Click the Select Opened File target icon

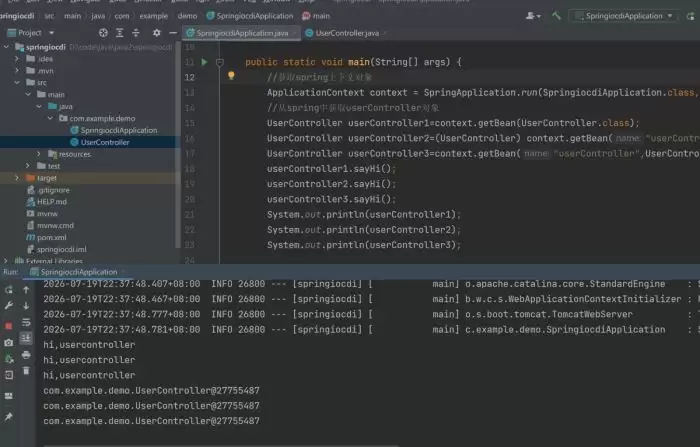pos(103,33)
